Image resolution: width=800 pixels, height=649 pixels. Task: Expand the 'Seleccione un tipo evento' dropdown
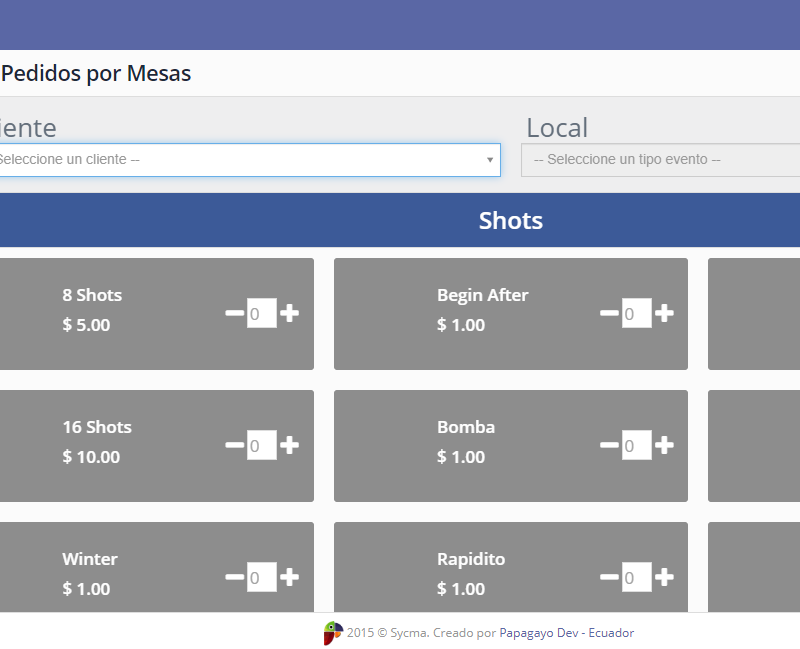[x=660, y=160]
